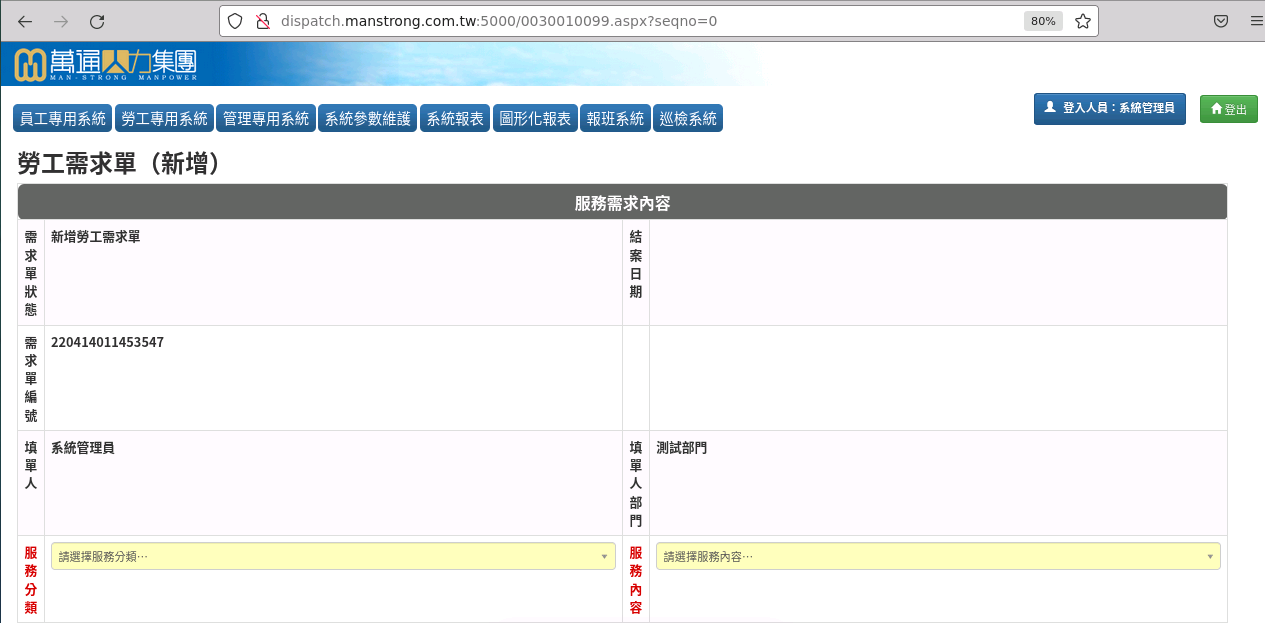Open the 勞工專用系統 menu
This screenshot has width=1265, height=623.
click(164, 118)
